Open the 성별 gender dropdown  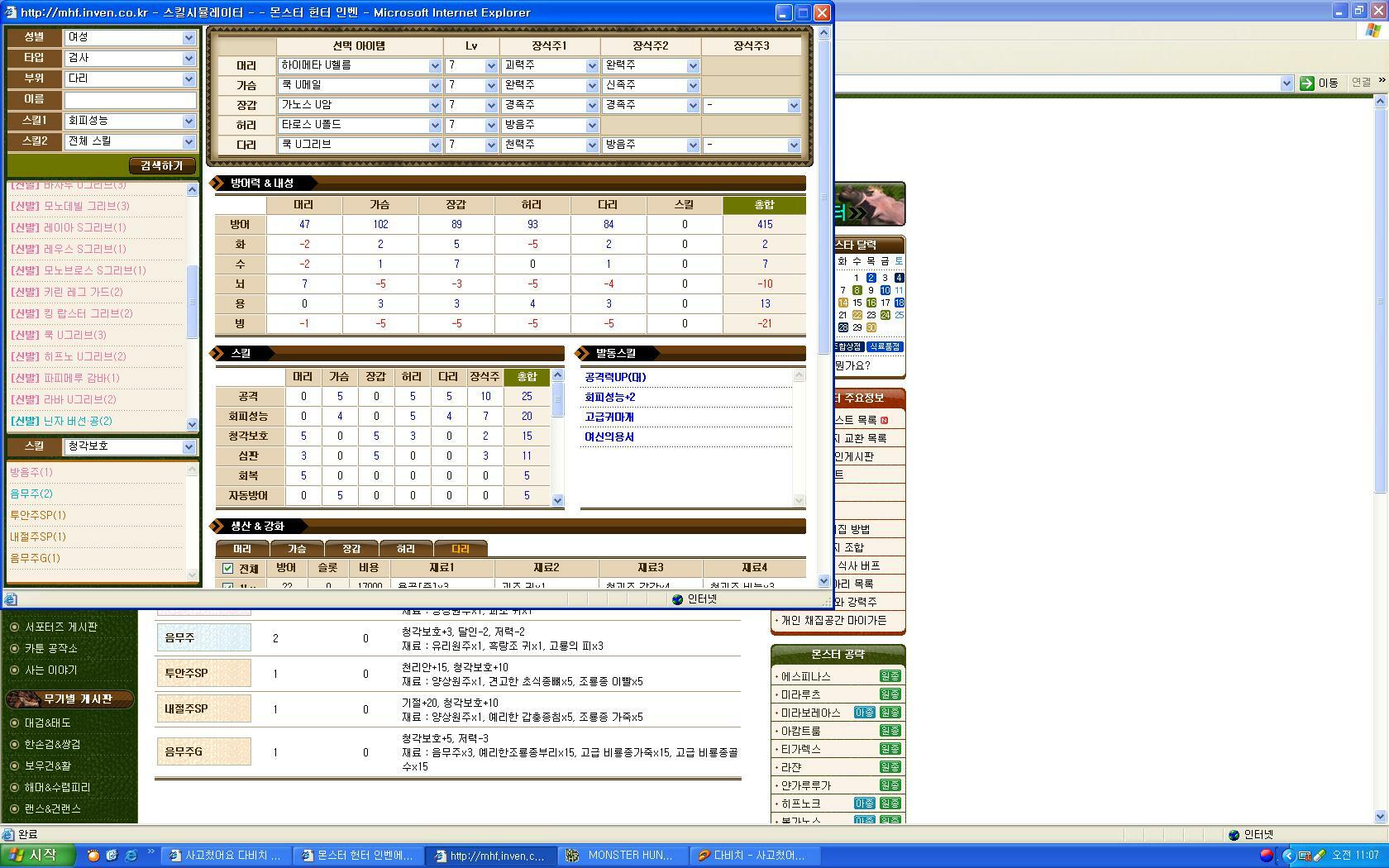point(188,37)
